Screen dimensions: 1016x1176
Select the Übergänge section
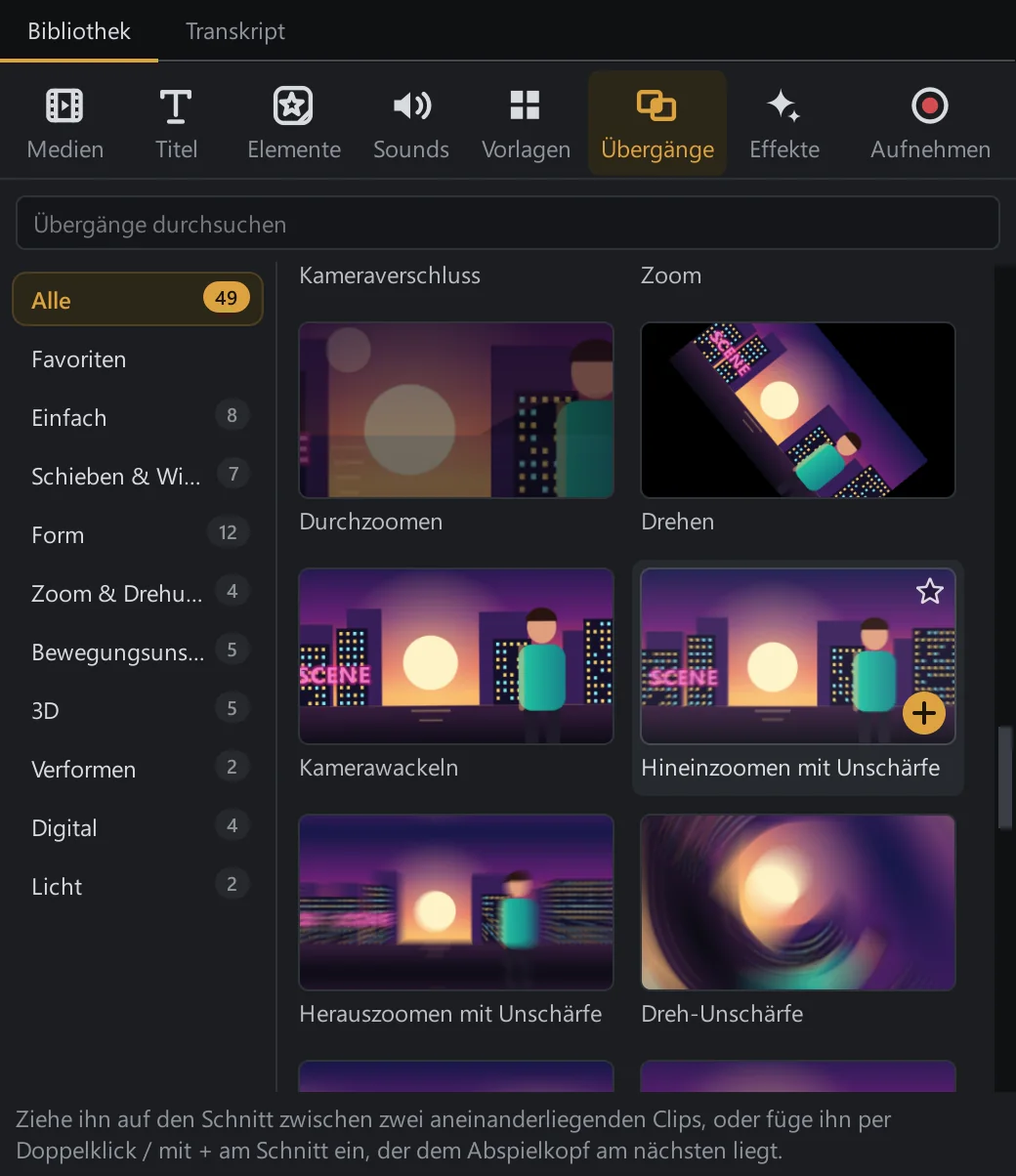(657, 124)
